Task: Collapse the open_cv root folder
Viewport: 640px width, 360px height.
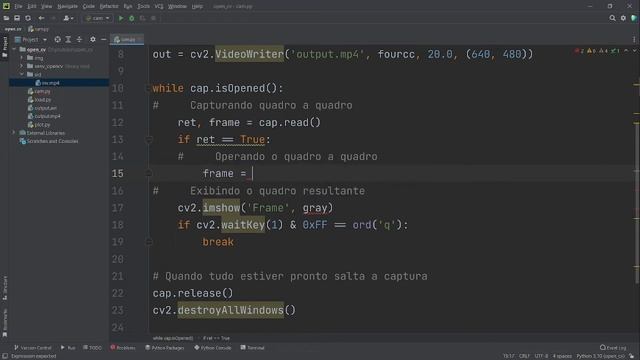Action: pos(15,49)
